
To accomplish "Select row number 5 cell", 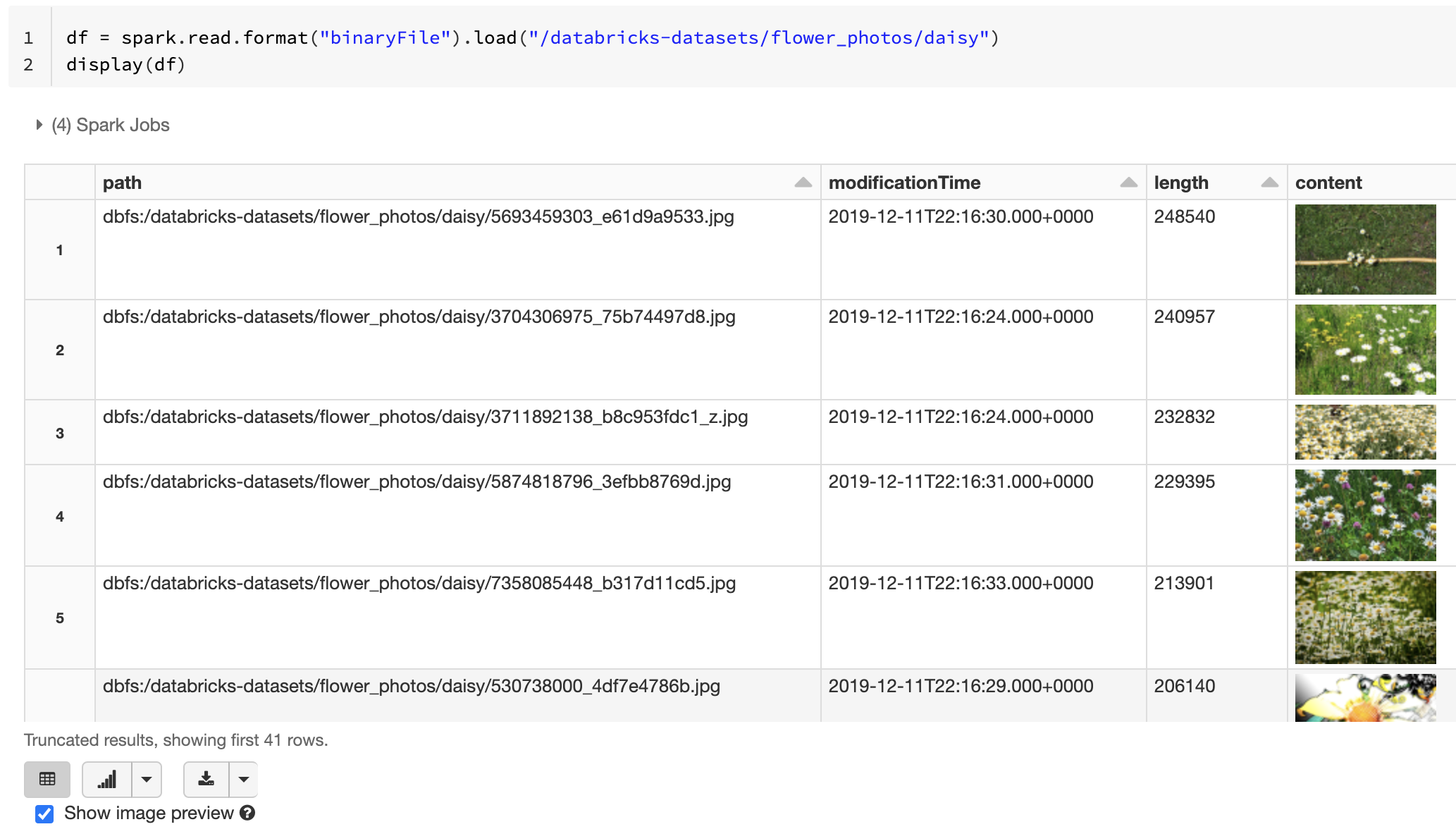I will click(x=60, y=618).
